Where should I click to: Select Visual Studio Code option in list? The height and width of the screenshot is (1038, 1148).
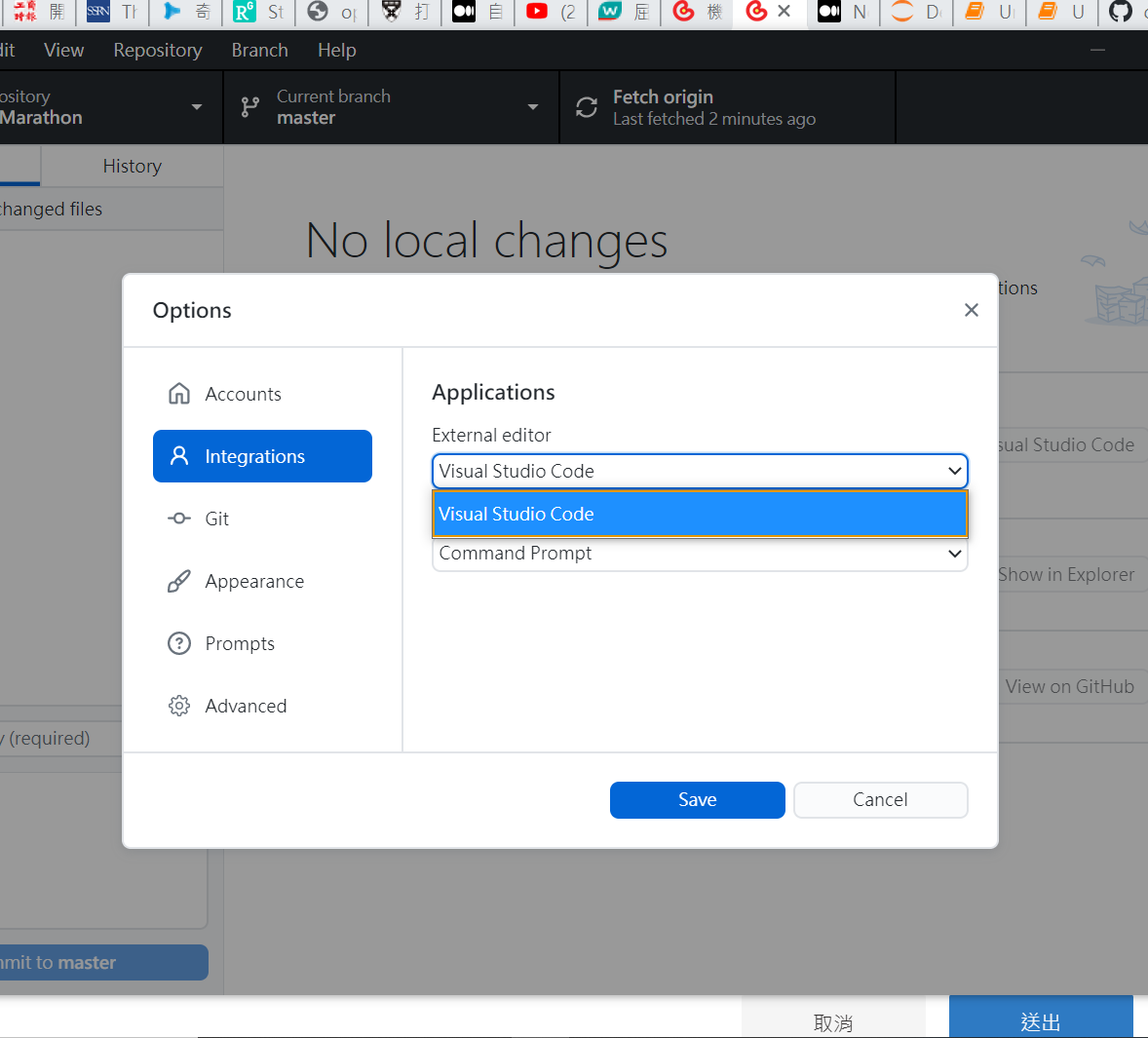click(x=699, y=514)
